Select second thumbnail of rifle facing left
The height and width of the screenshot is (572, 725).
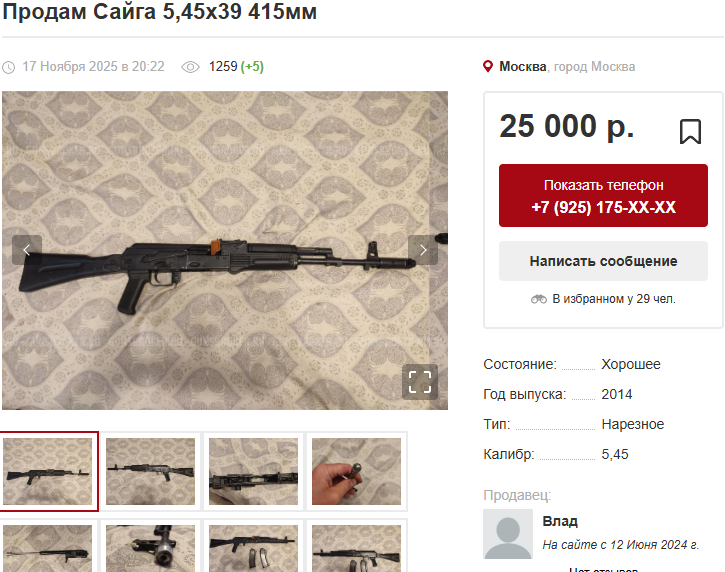pos(150,471)
